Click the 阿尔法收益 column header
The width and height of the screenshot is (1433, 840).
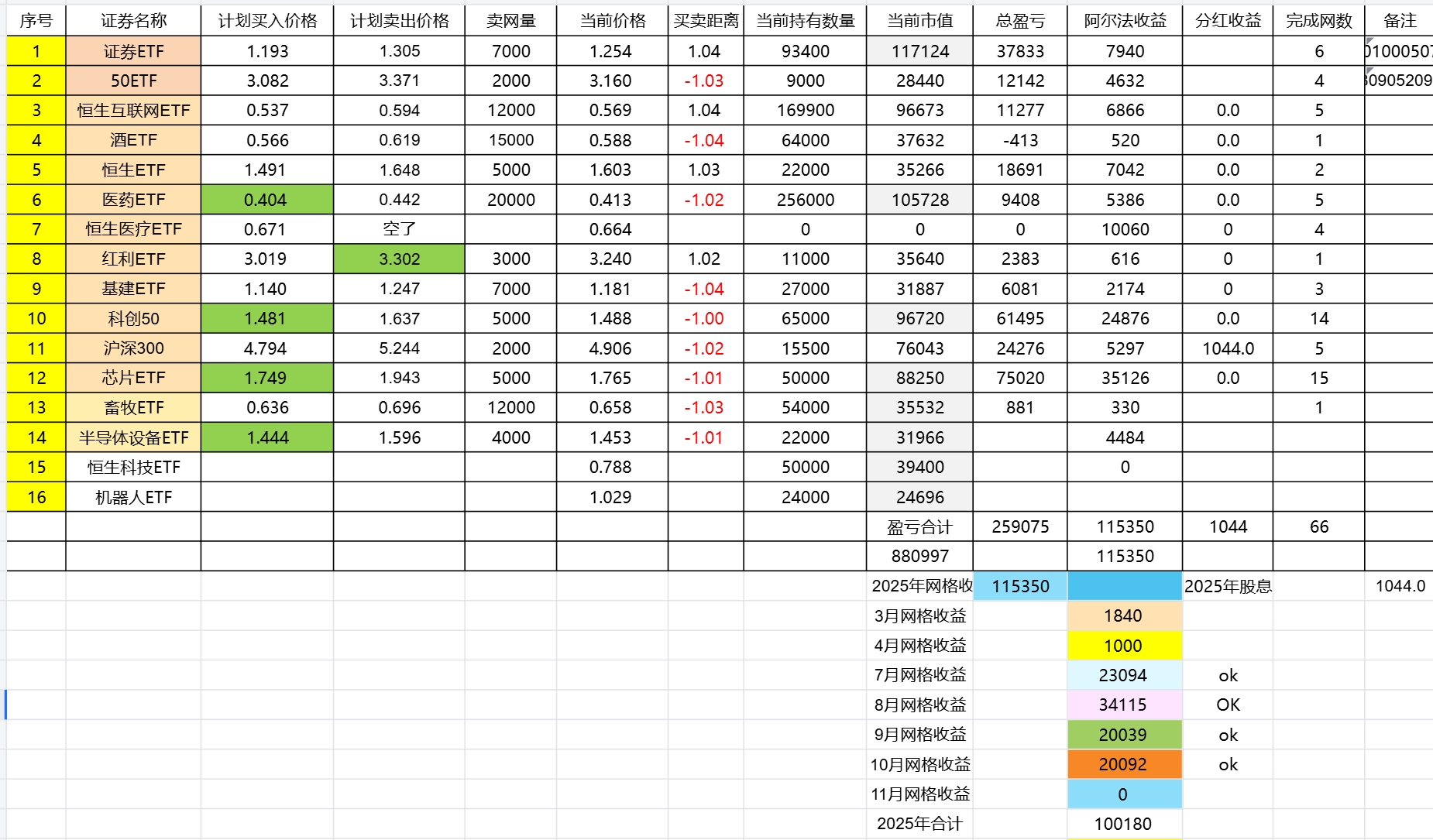click(x=1124, y=21)
